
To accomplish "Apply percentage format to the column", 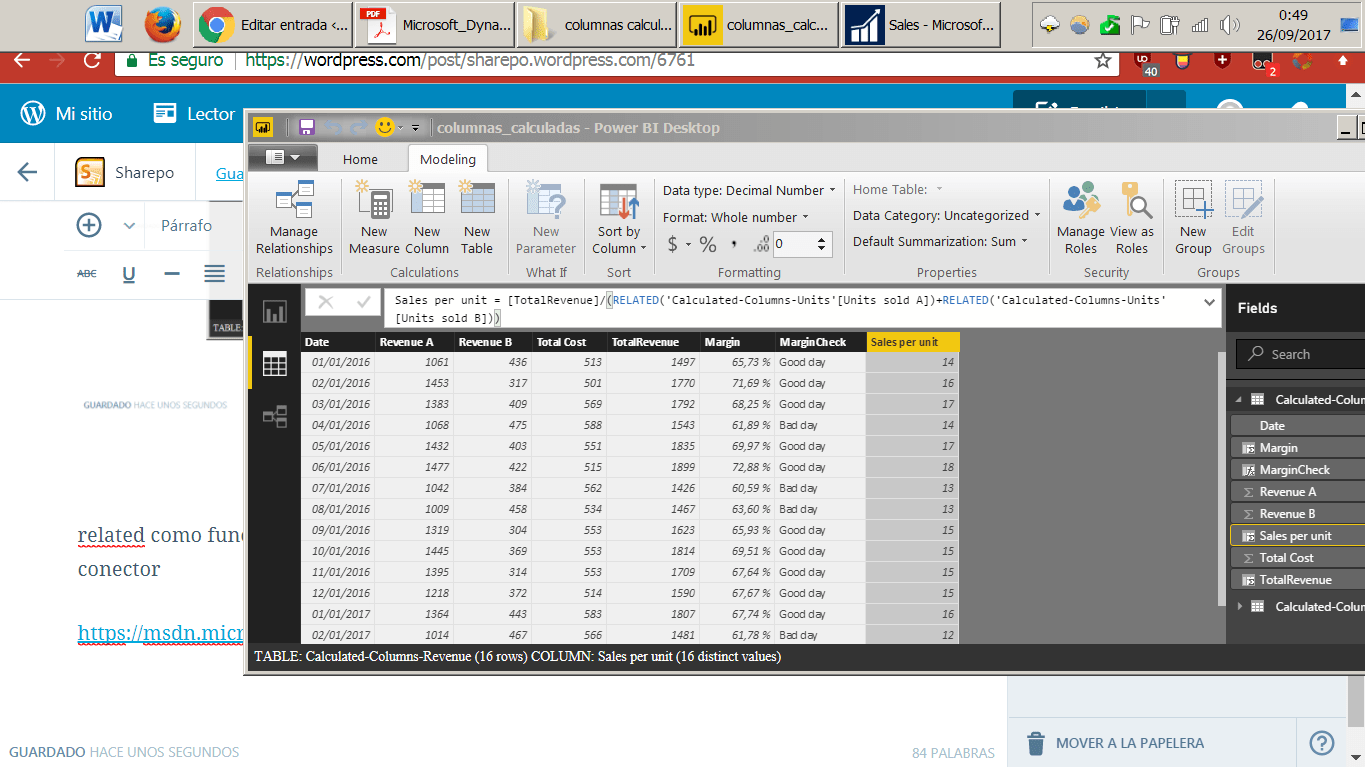I will [708, 244].
